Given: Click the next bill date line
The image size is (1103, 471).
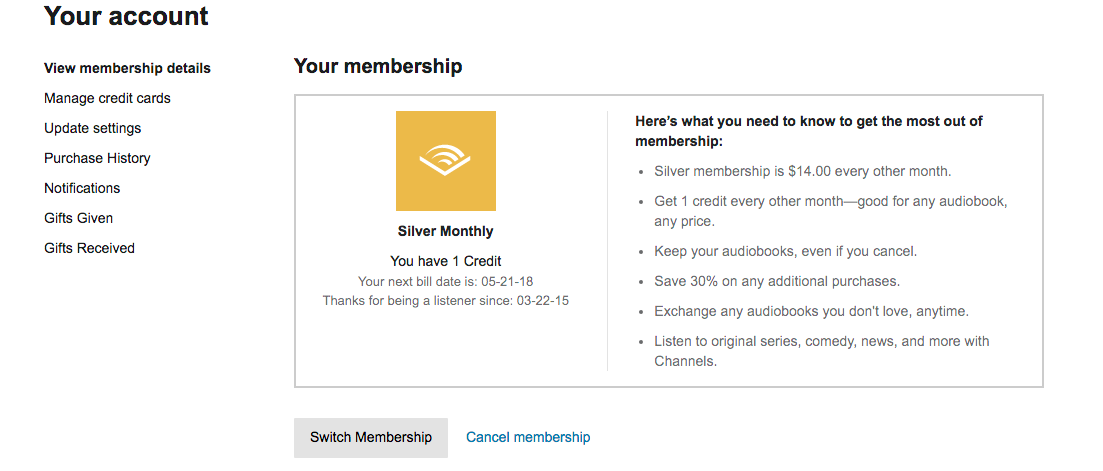Looking at the screenshot, I should click(x=445, y=281).
